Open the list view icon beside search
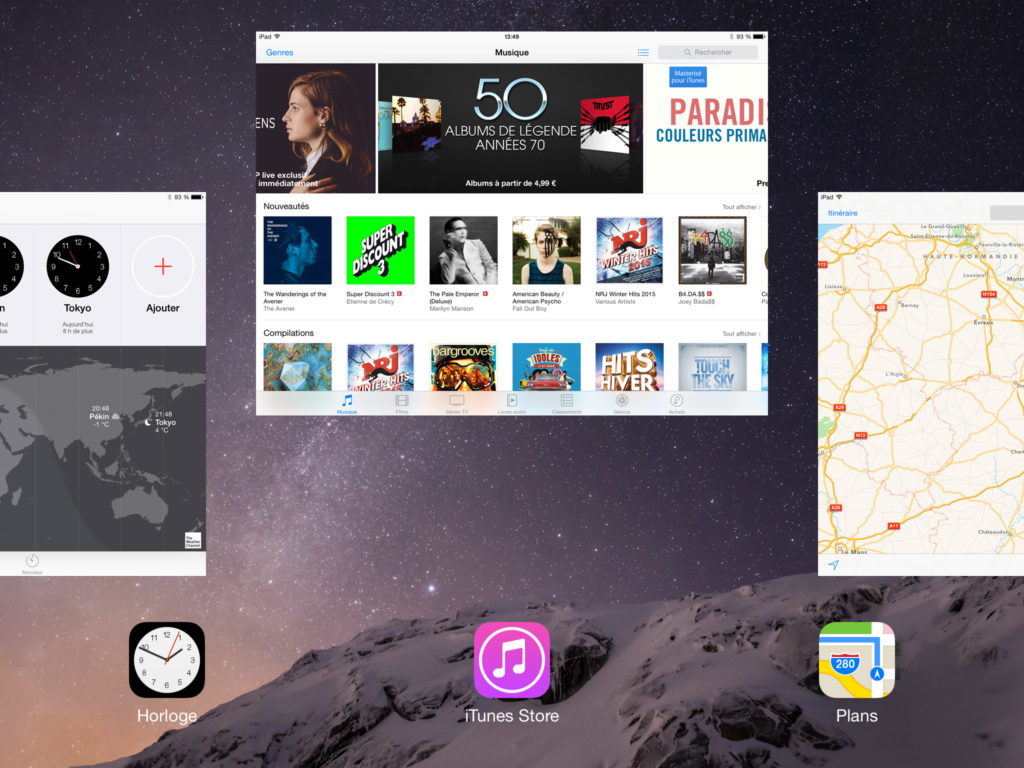This screenshot has height=768, width=1024. [x=643, y=52]
